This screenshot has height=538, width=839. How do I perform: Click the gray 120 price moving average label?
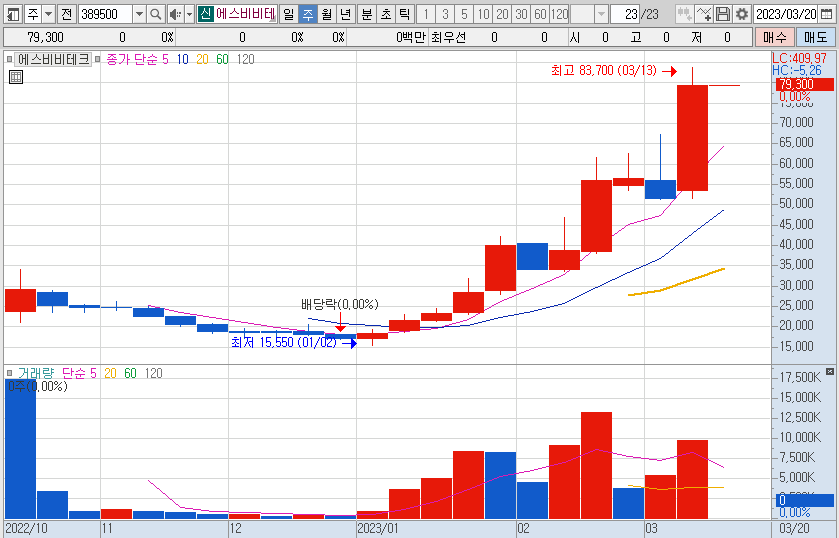246,59
